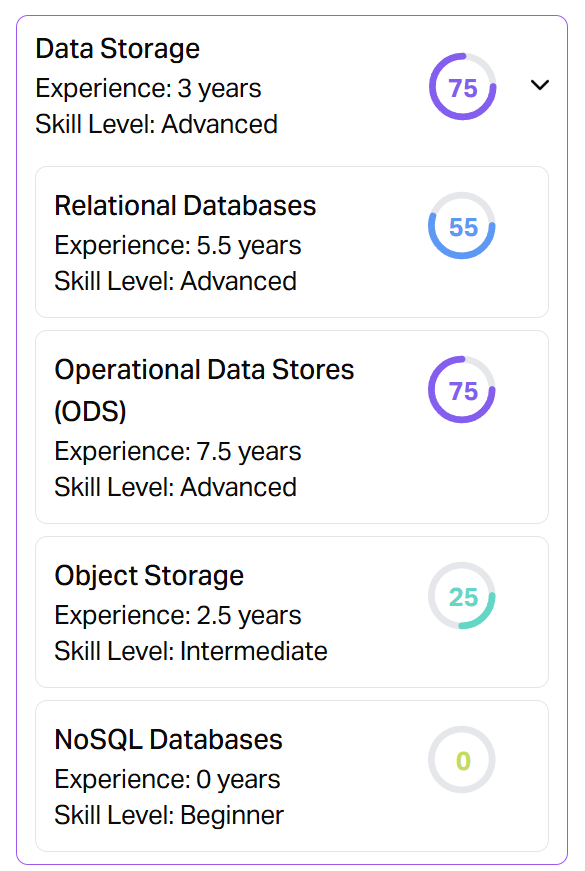This screenshot has width=585, height=871.
Task: Click 'Skill Level: Advanced' in Relational Databases
Action: (176, 282)
